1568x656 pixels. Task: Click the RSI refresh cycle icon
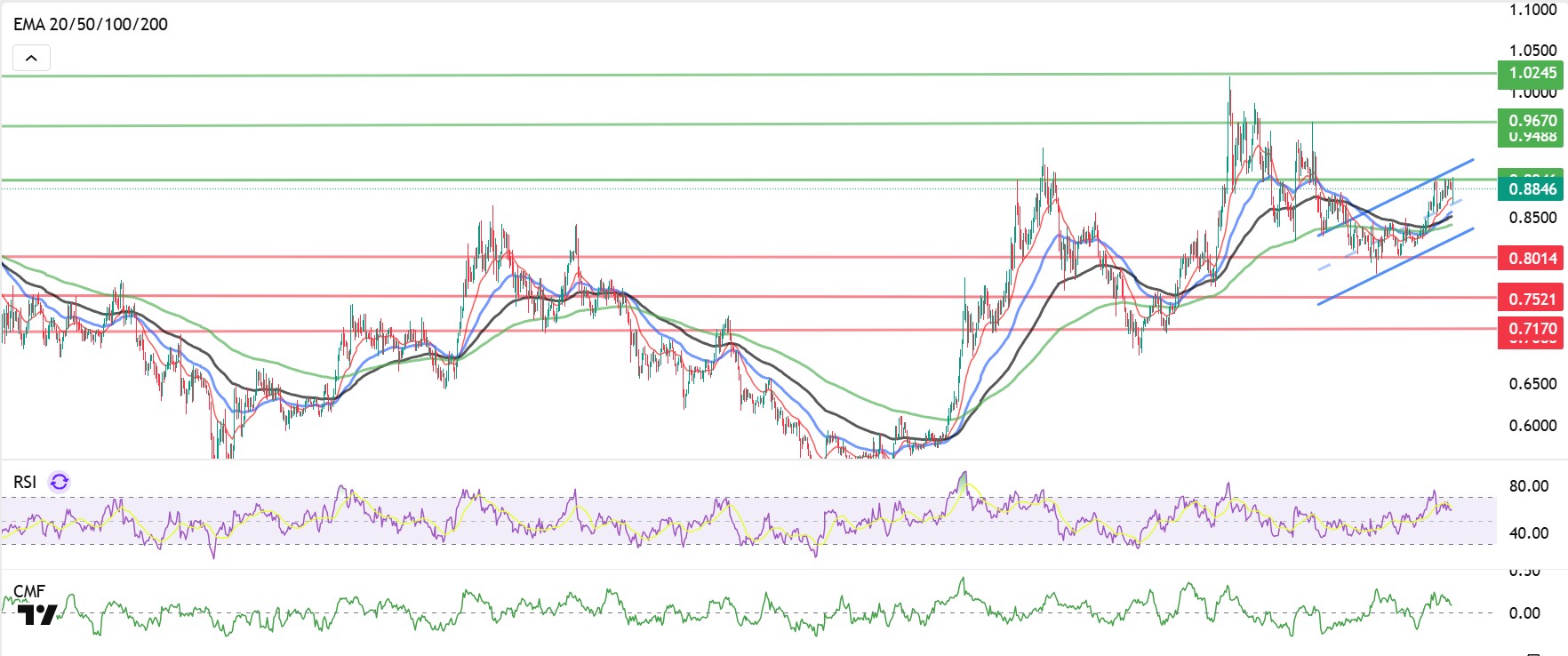(60, 482)
